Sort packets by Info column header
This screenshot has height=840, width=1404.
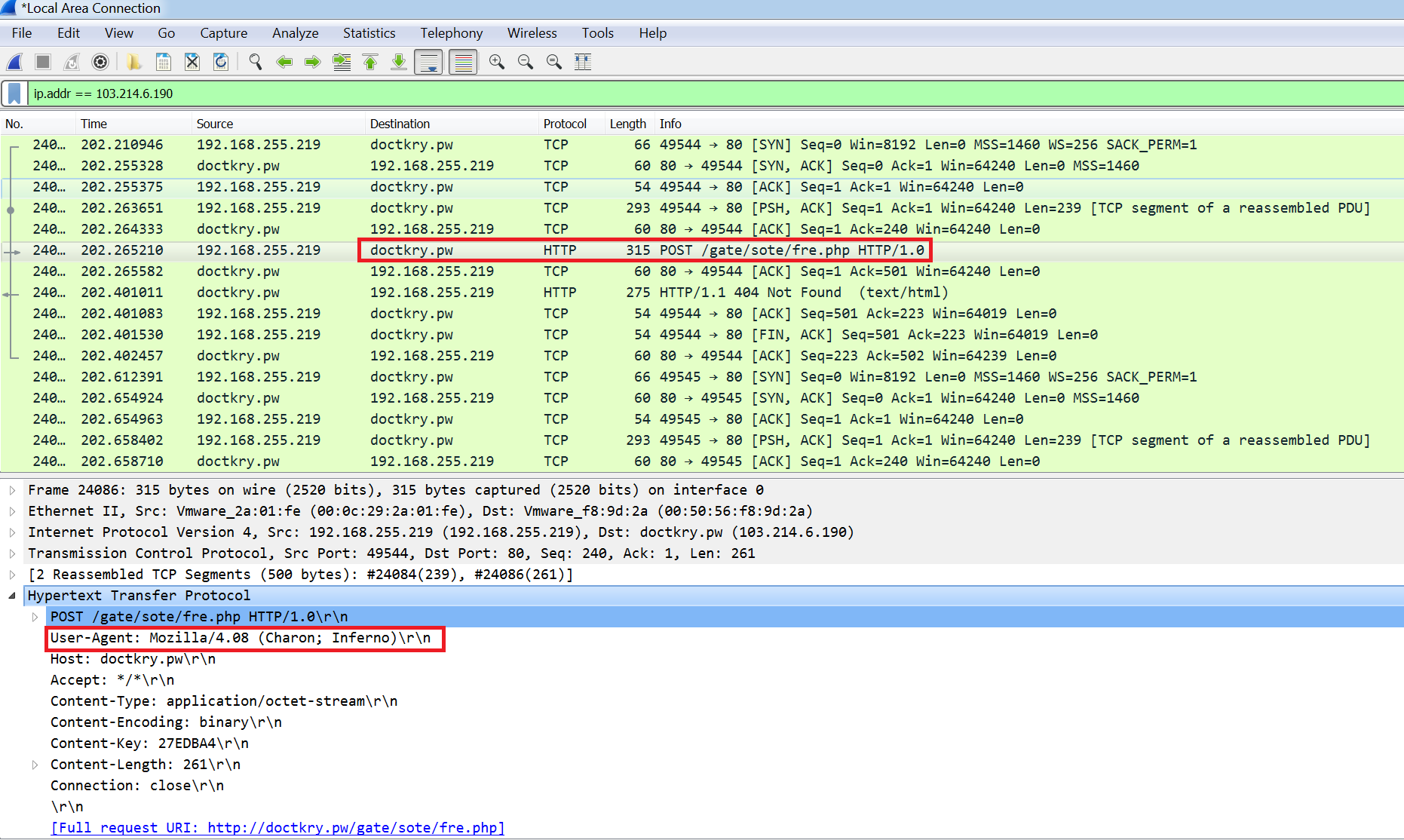tap(1028, 124)
